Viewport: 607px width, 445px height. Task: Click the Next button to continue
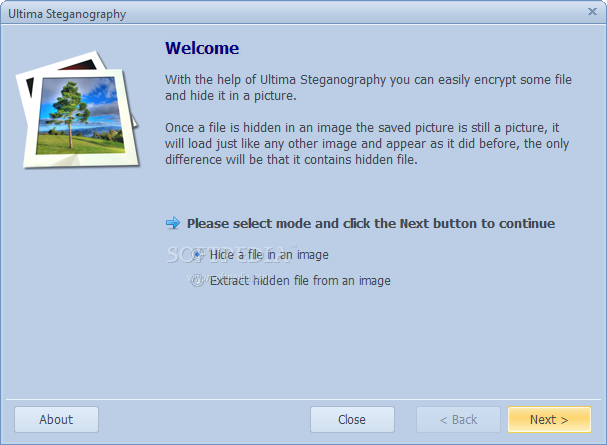(549, 419)
